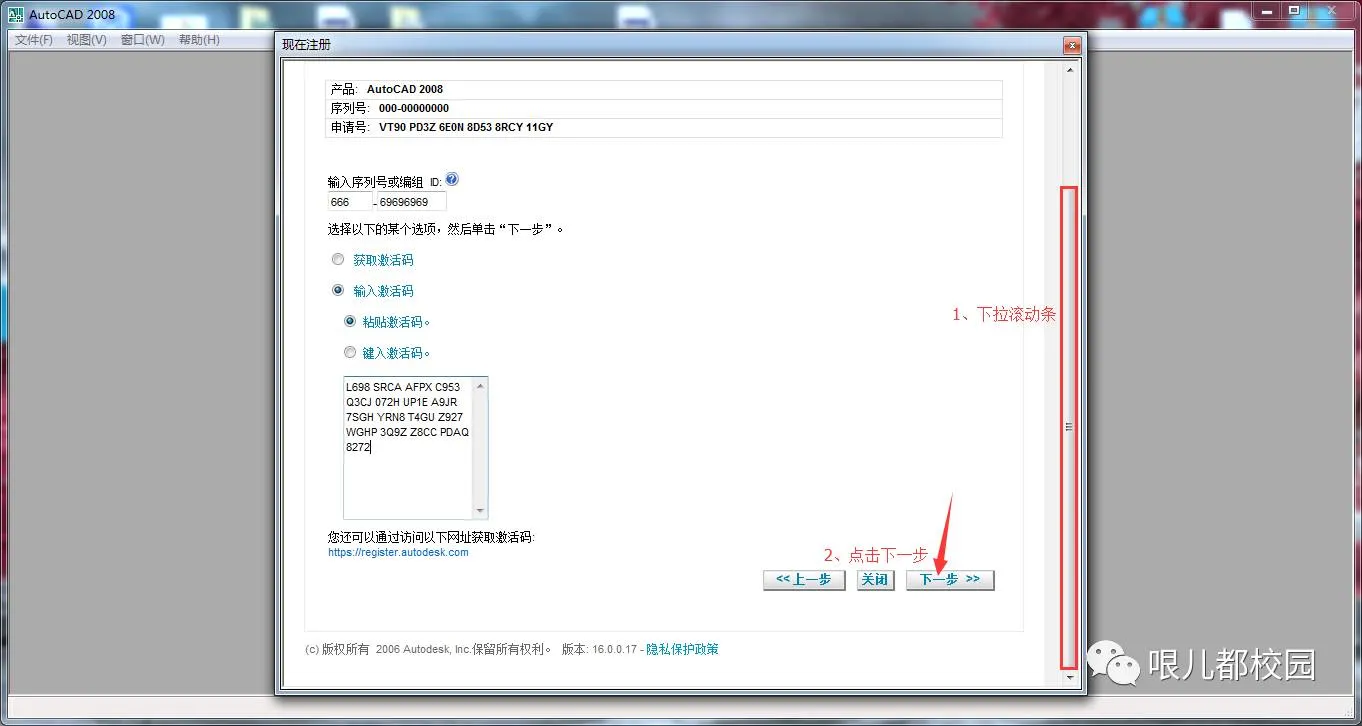Click the 输入序列号或编组 ID label
The width and height of the screenshot is (1362, 726).
(x=384, y=182)
